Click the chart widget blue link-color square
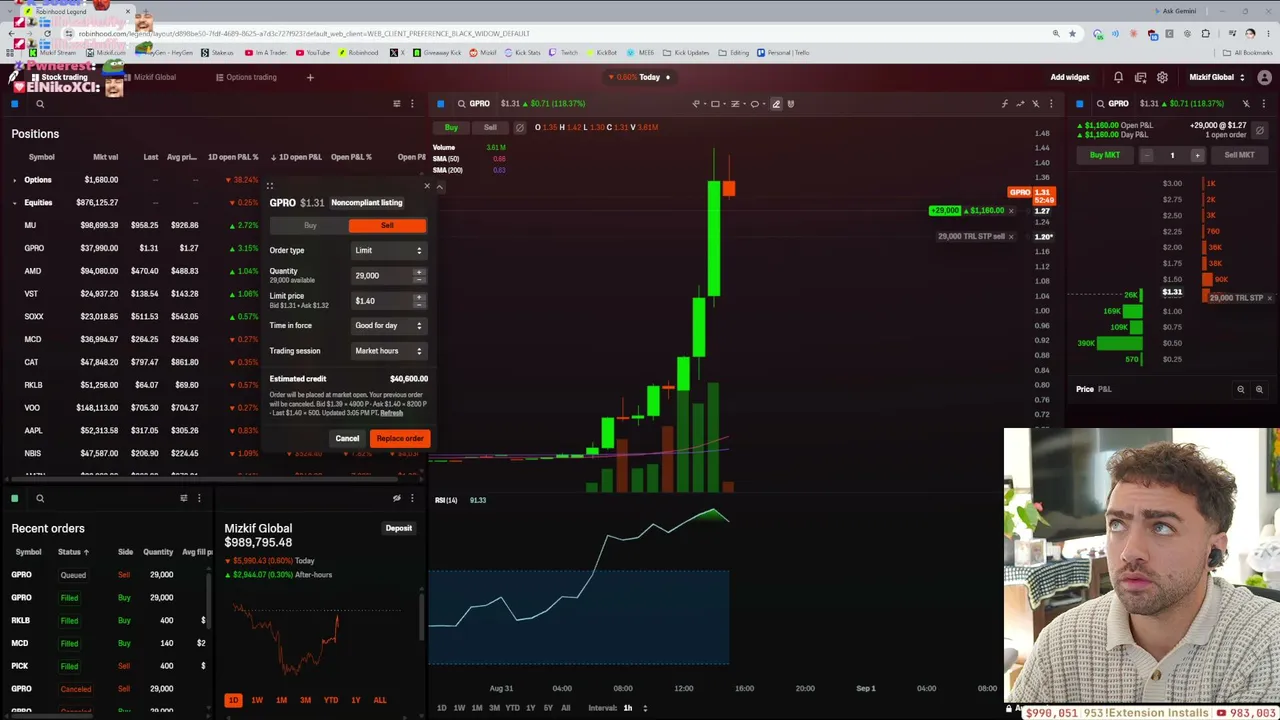Image resolution: width=1280 pixels, height=720 pixels. (x=440, y=103)
